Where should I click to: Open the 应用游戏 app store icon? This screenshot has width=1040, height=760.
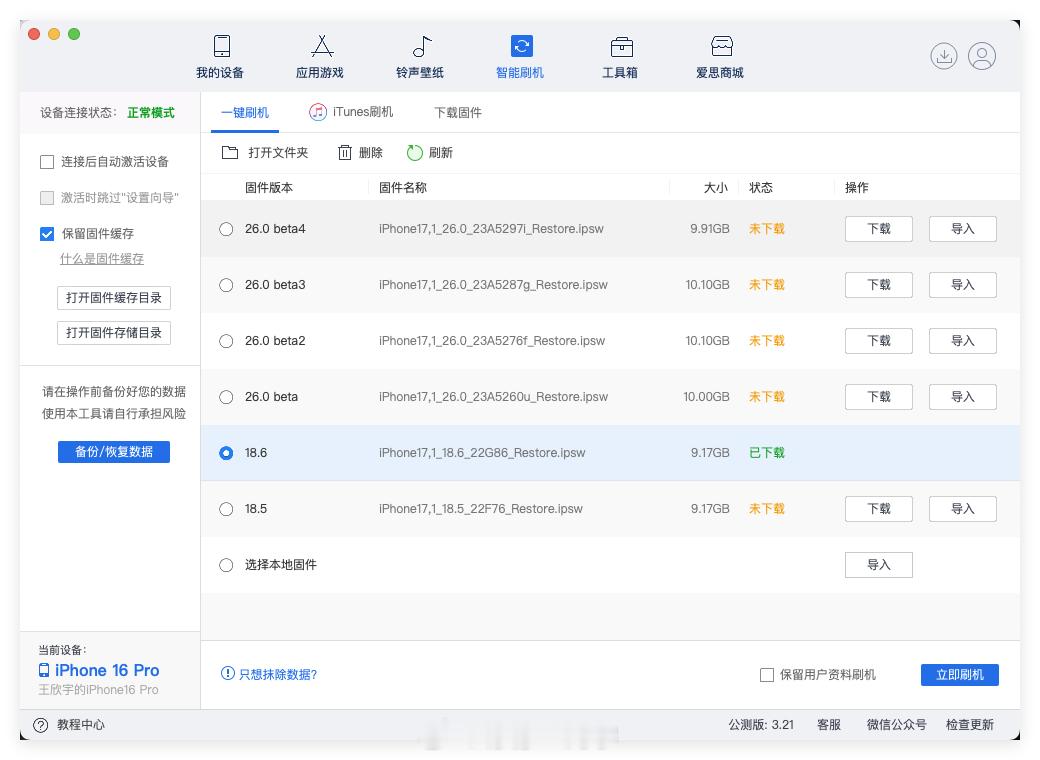322,46
